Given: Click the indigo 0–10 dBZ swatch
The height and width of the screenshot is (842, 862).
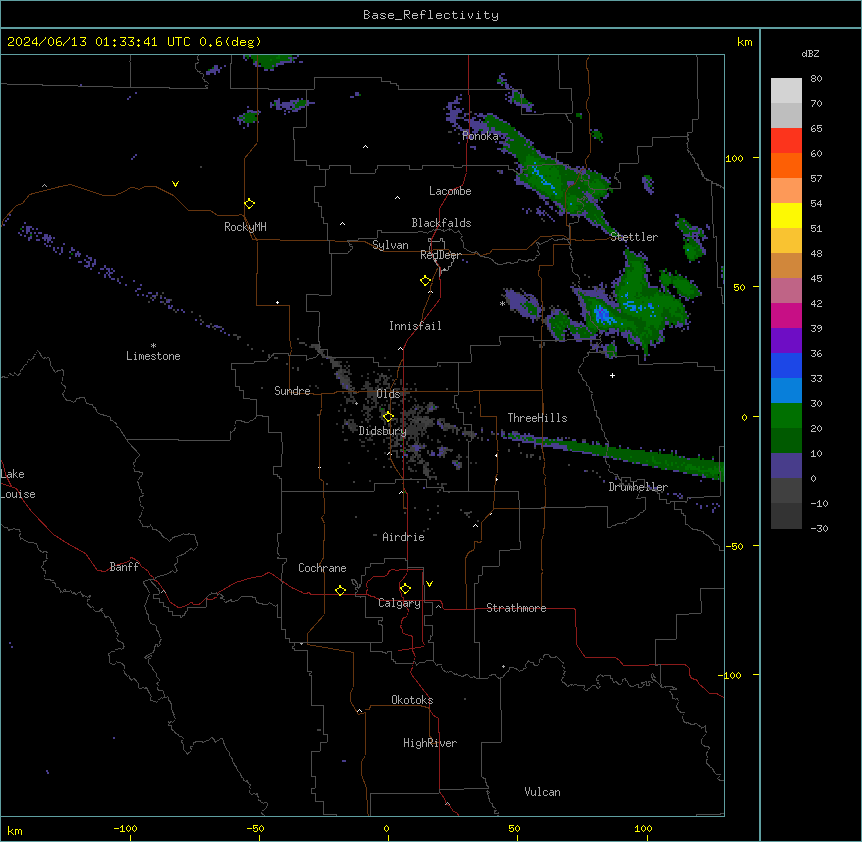Looking at the screenshot, I should click(x=786, y=466).
